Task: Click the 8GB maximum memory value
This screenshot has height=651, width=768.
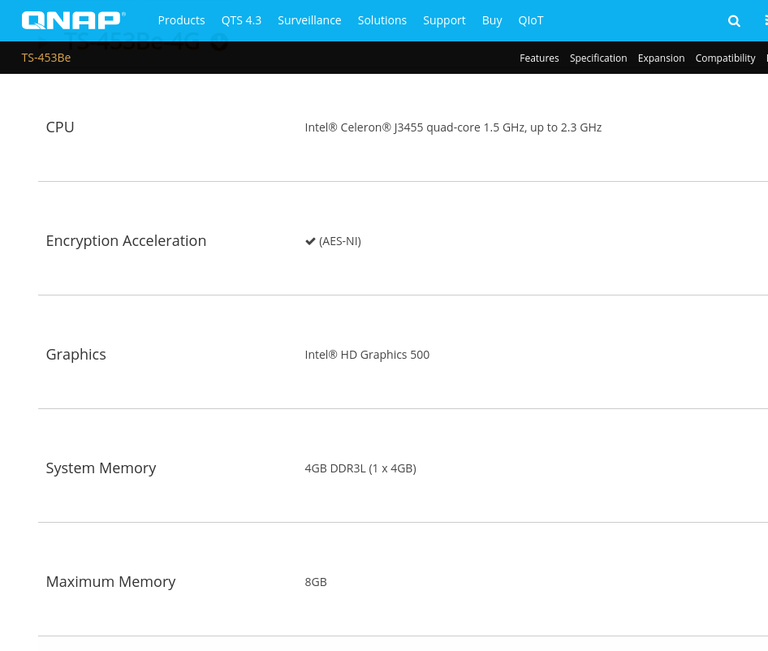Action: (x=316, y=582)
